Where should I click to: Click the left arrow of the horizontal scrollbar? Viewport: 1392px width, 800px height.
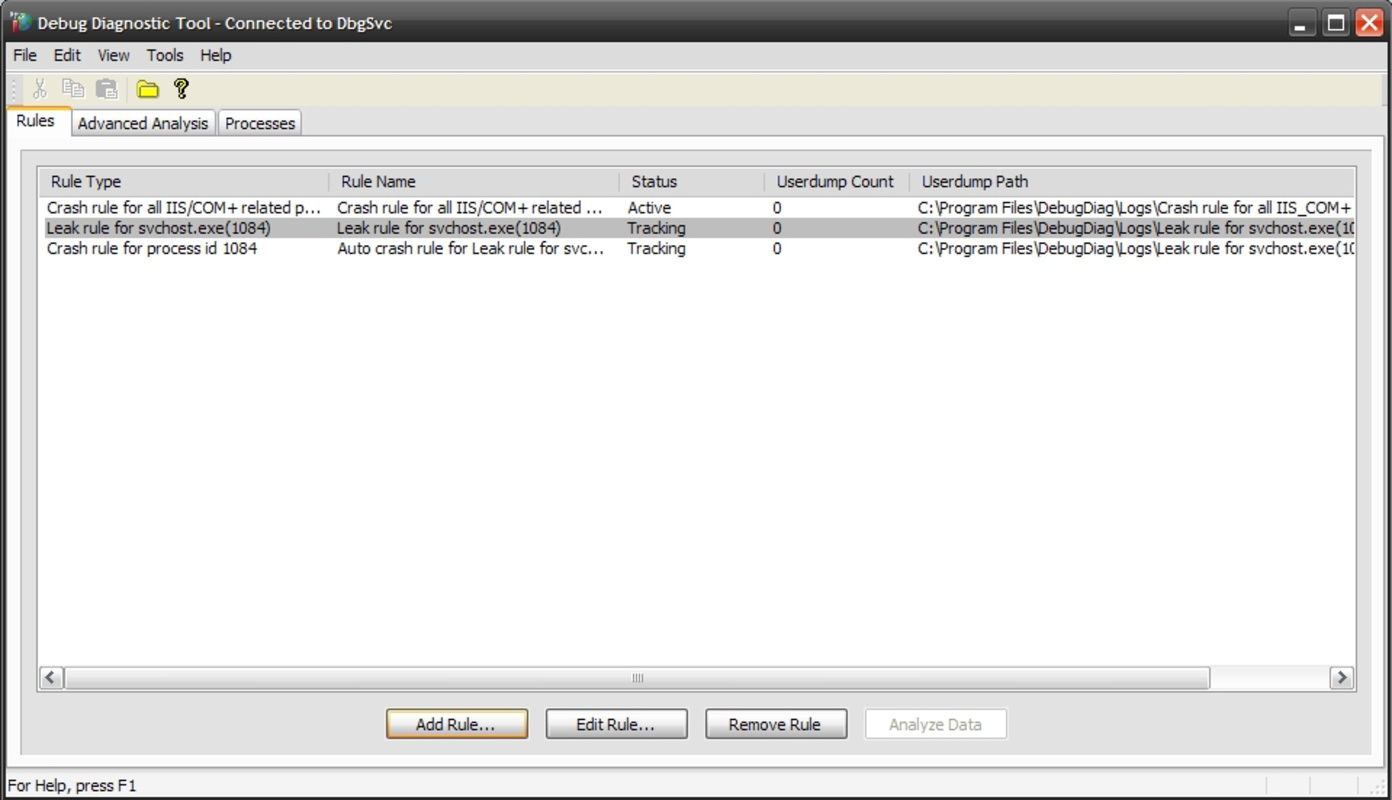click(x=50, y=677)
